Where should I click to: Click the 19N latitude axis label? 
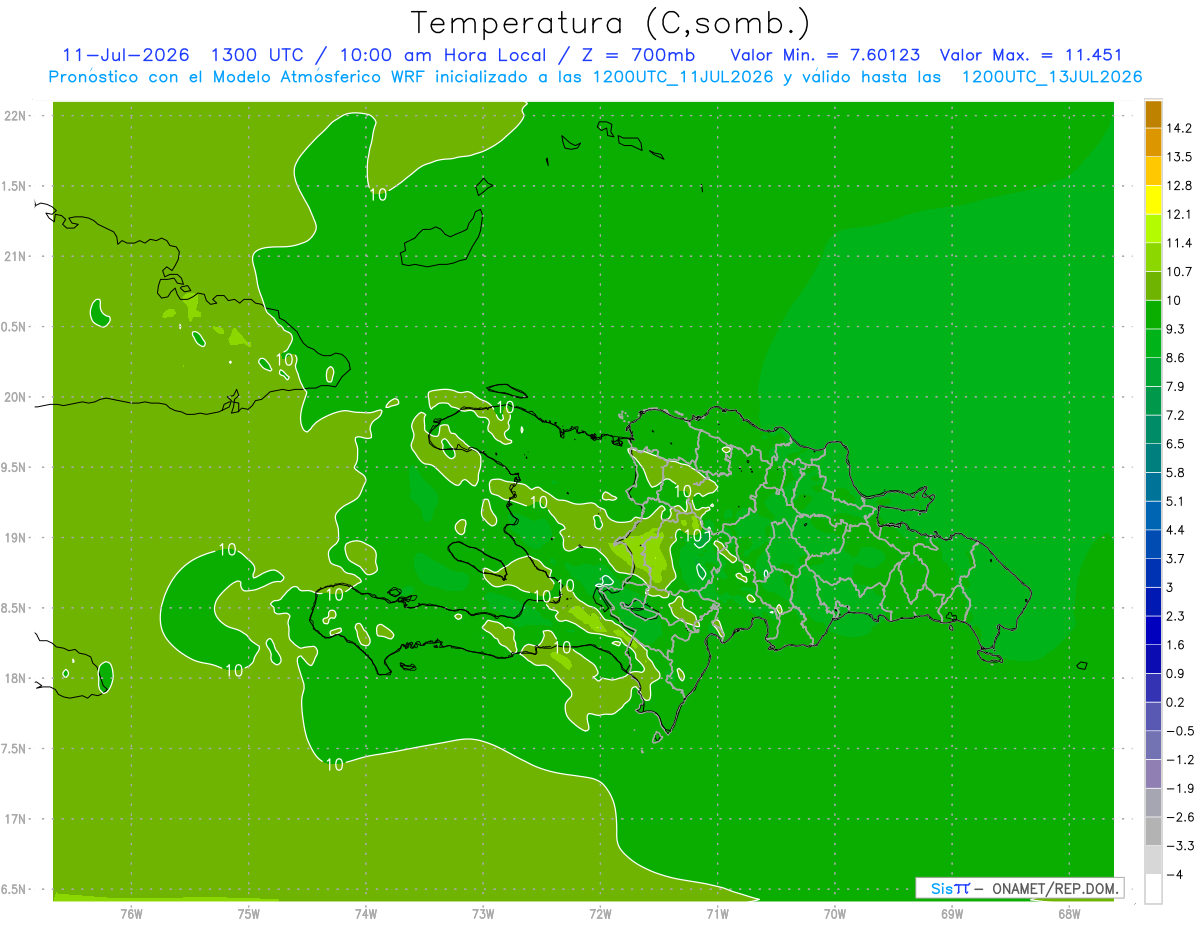(16, 538)
